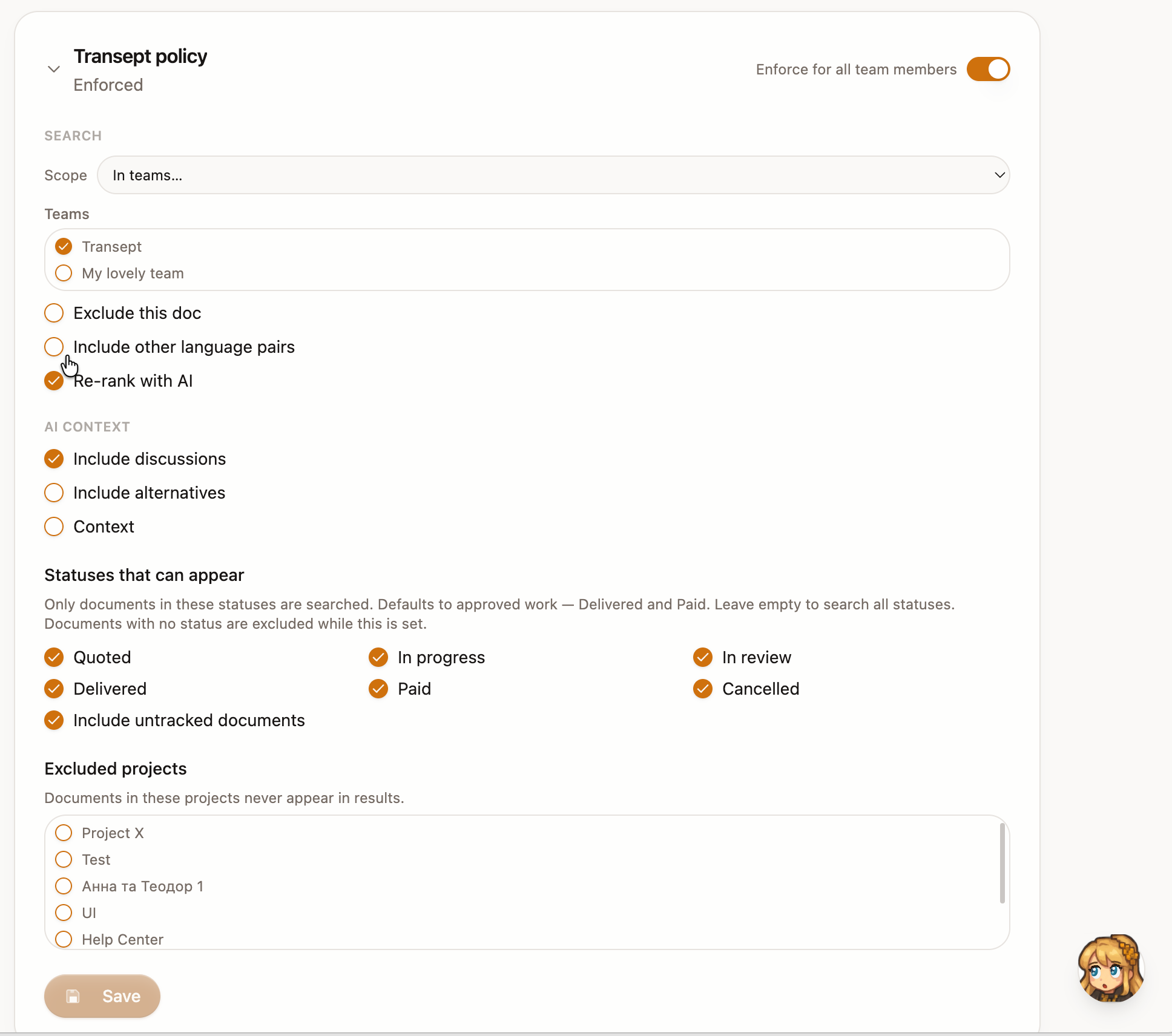
Task: Uncheck the Cancelled status
Action: [703, 689]
